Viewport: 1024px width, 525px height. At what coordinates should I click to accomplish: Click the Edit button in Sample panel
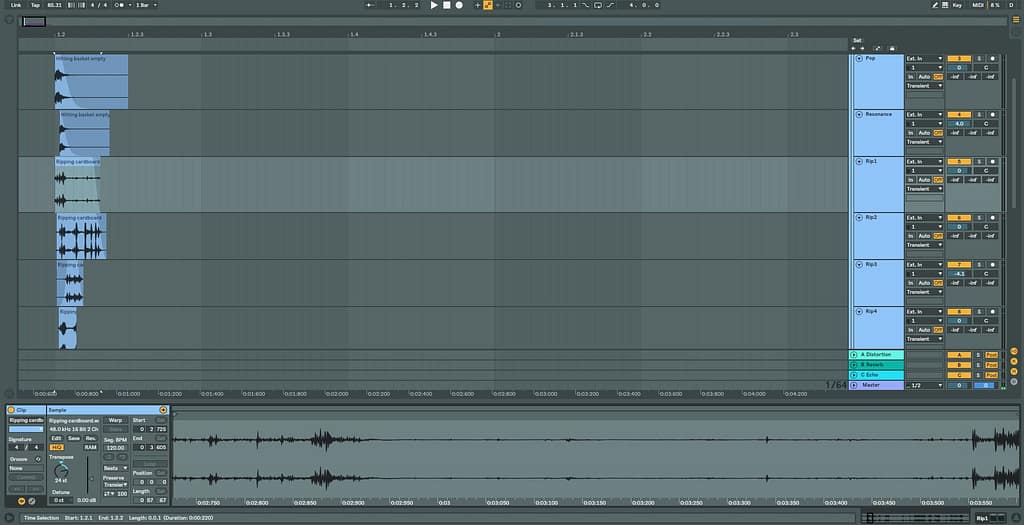[57, 438]
